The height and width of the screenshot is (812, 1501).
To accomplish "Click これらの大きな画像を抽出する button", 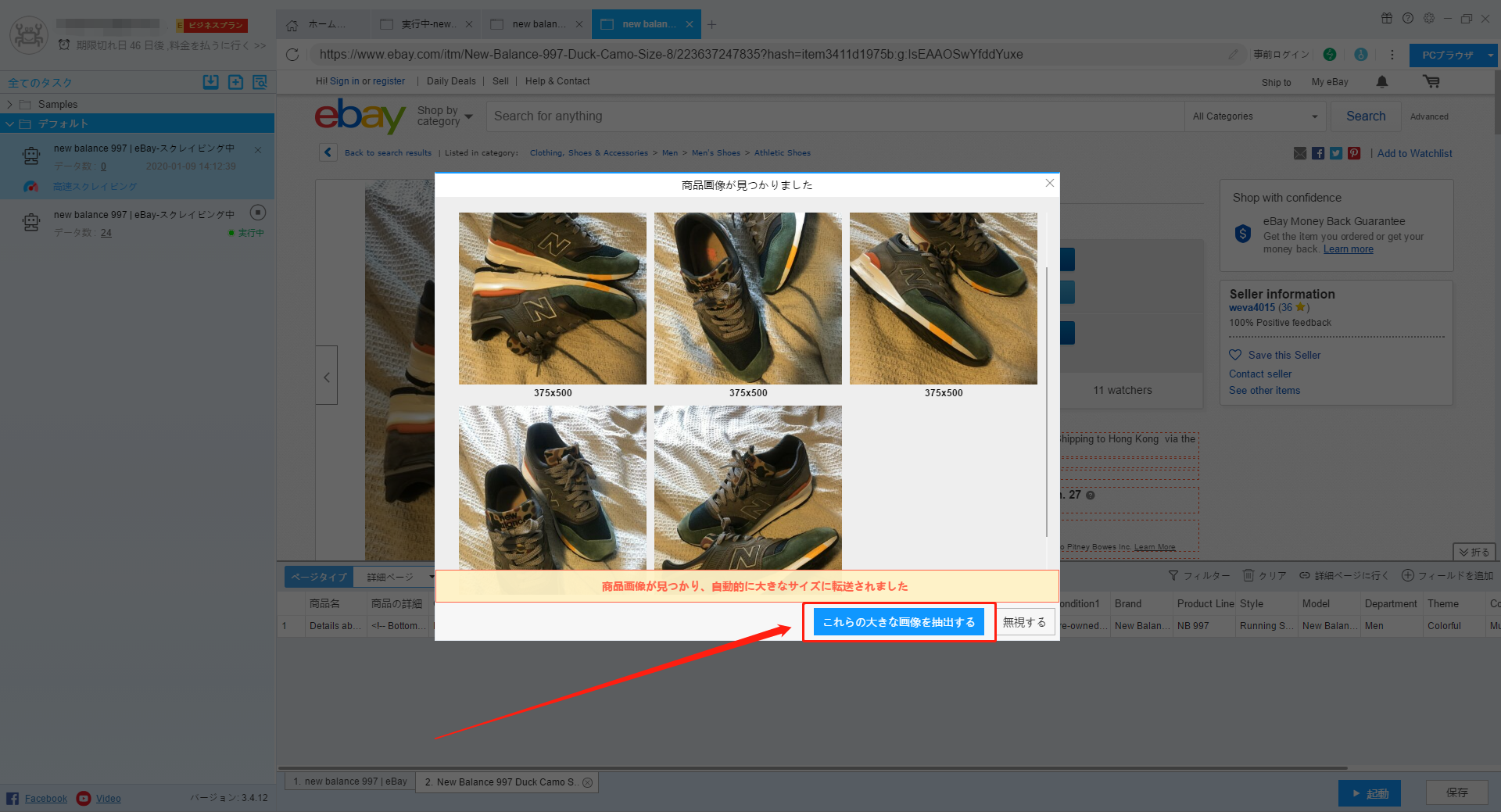I will (899, 622).
